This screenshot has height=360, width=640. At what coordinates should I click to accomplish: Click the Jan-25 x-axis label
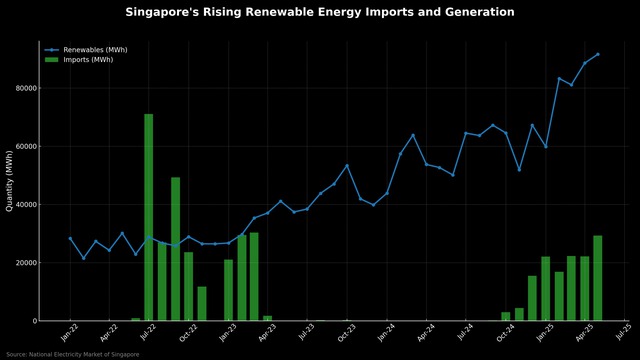point(544,332)
